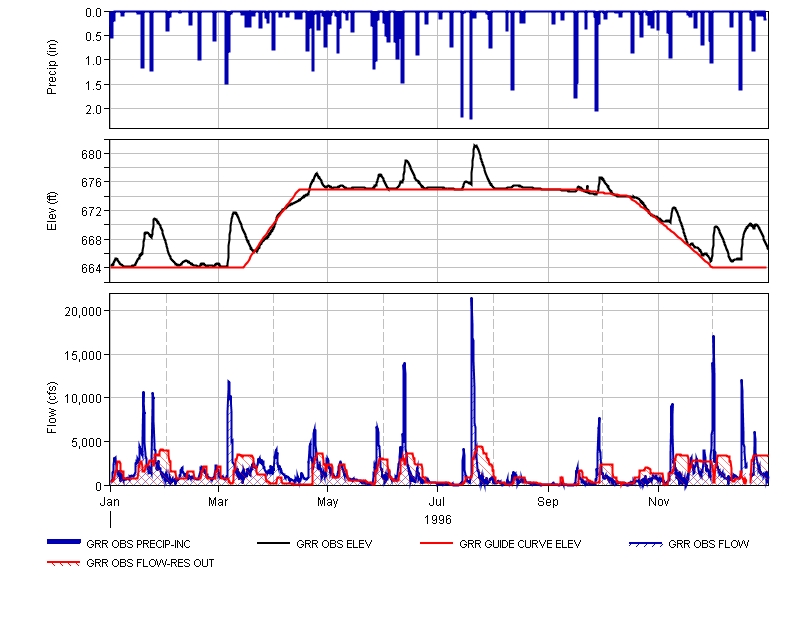Select the GRR OBS FLOW-RES OUT legend text

(x=150, y=563)
